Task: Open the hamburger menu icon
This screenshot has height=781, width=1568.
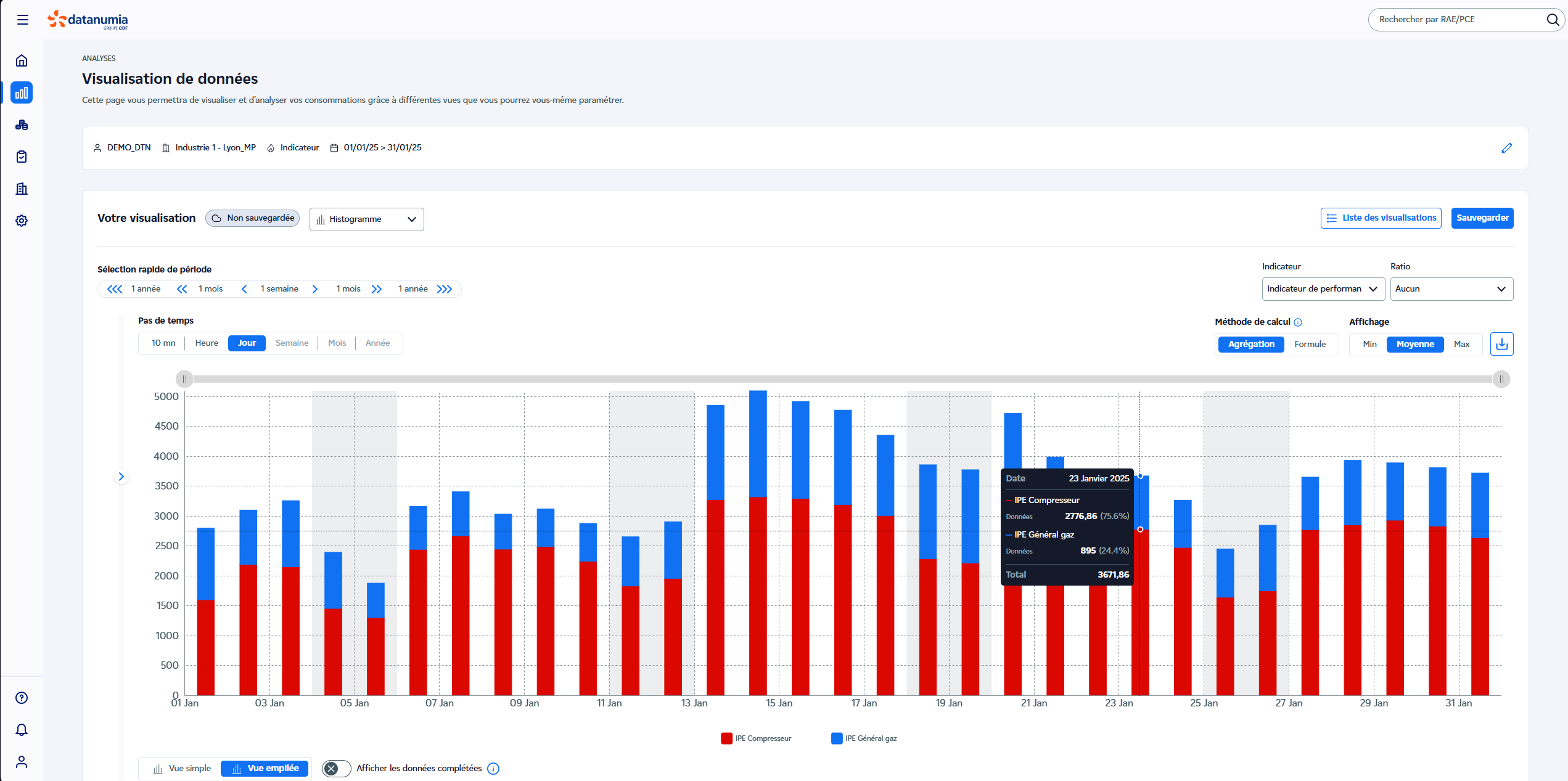Action: click(23, 20)
